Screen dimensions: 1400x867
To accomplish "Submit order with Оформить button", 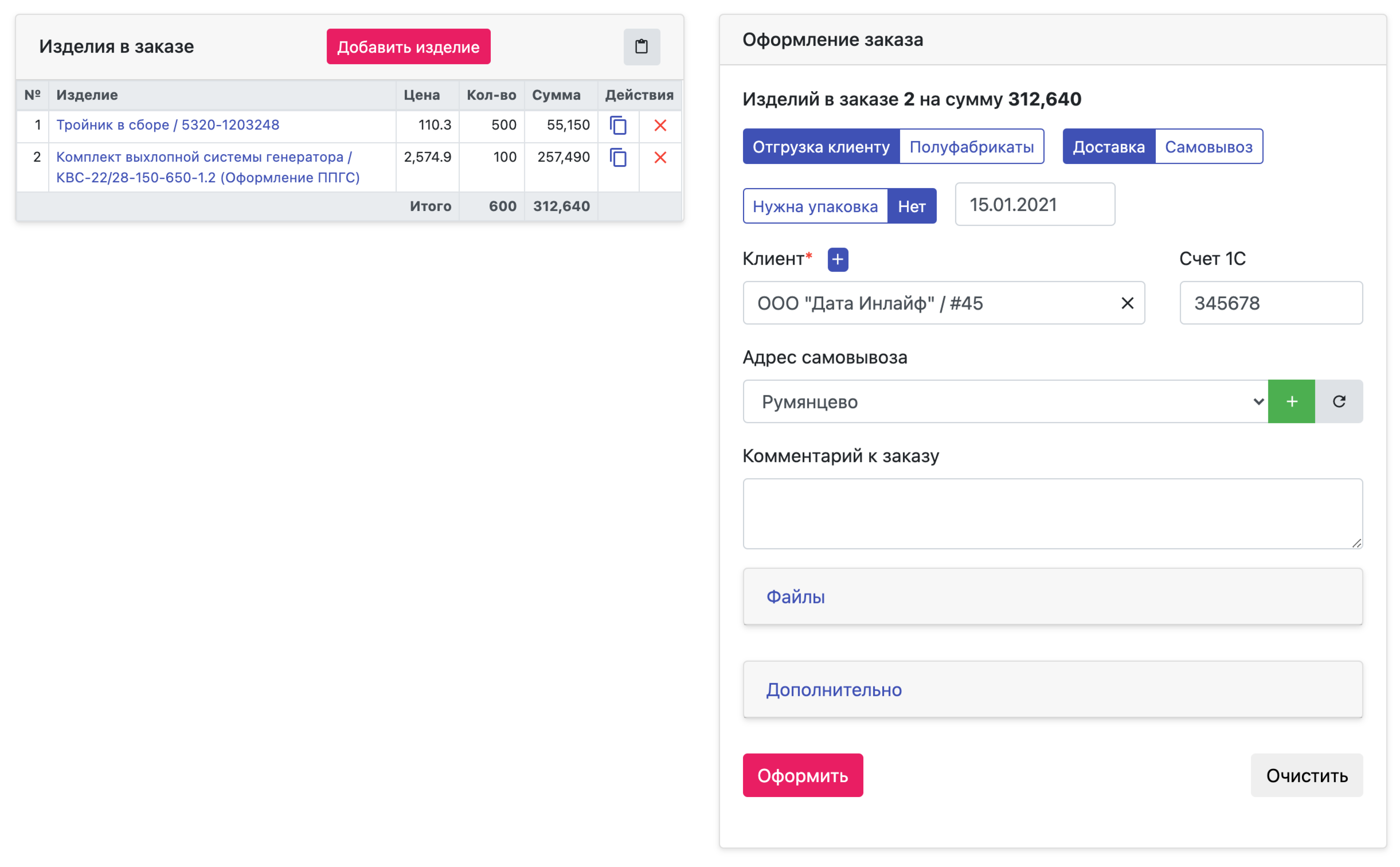I will pyautogui.click(x=802, y=775).
